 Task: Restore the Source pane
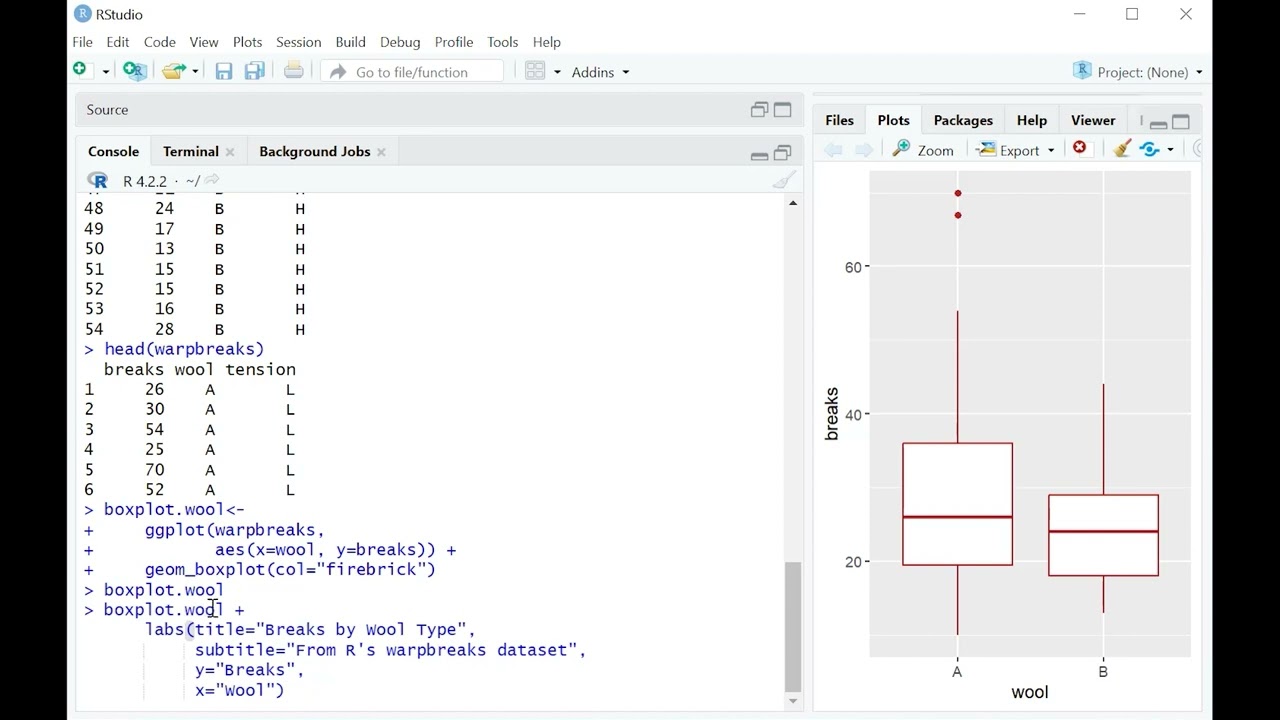759,110
